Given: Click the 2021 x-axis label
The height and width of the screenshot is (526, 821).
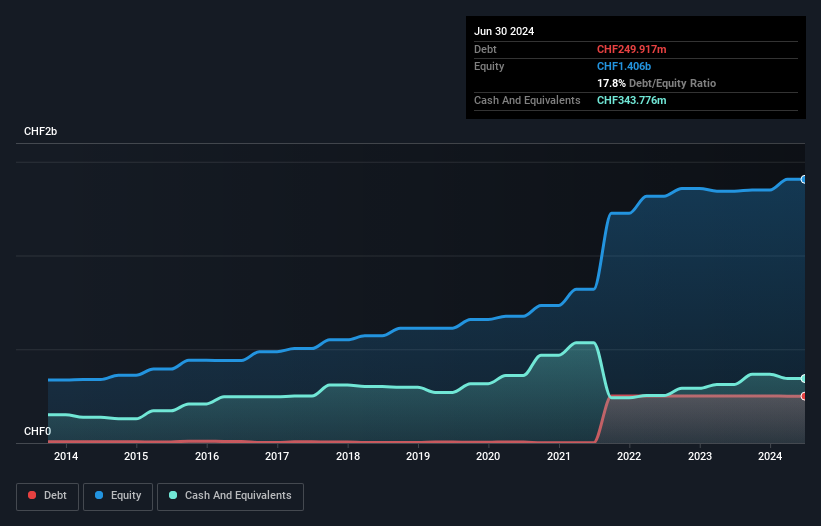Looking at the screenshot, I should pyautogui.click(x=559, y=456).
